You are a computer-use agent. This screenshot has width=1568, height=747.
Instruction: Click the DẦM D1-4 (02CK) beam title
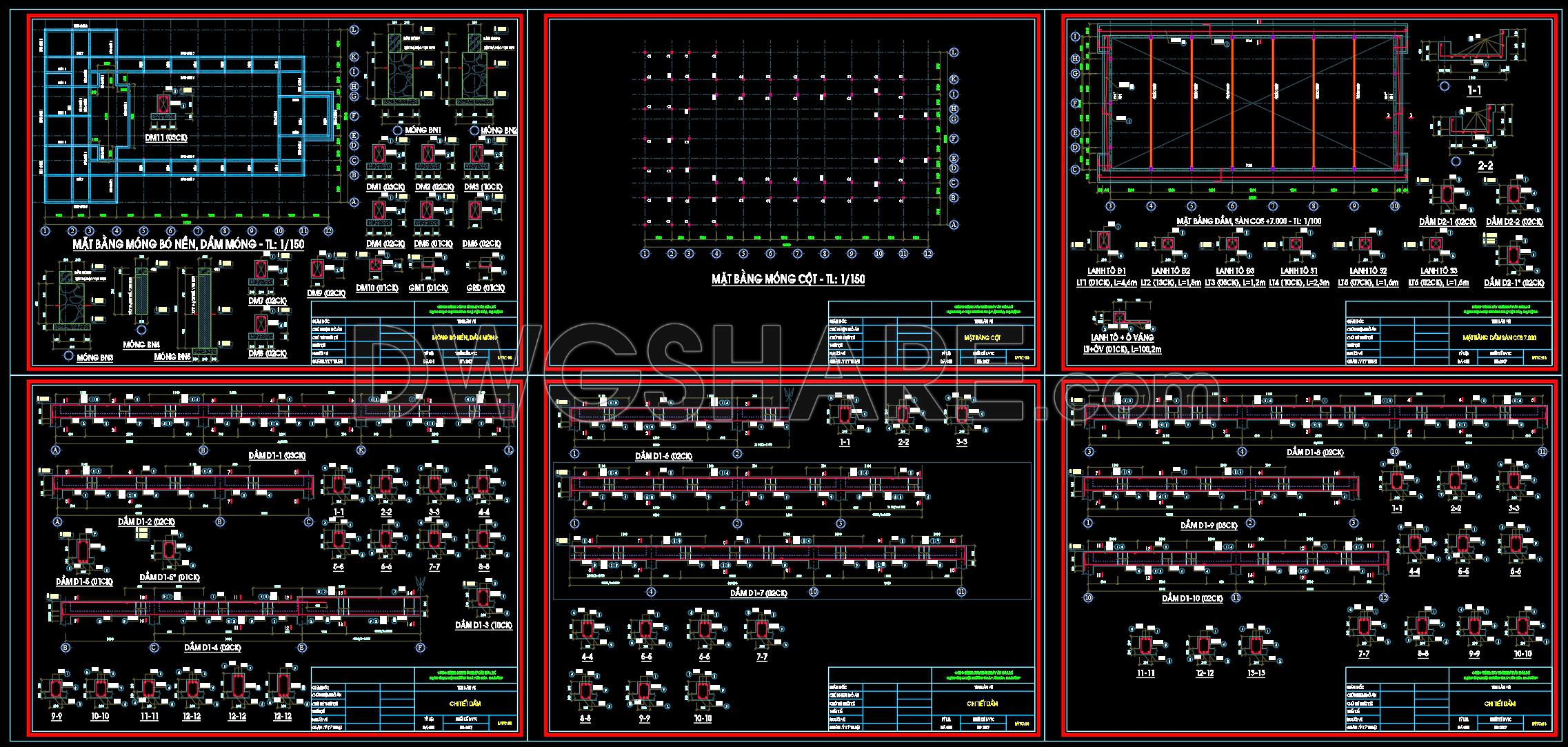[x=212, y=648]
